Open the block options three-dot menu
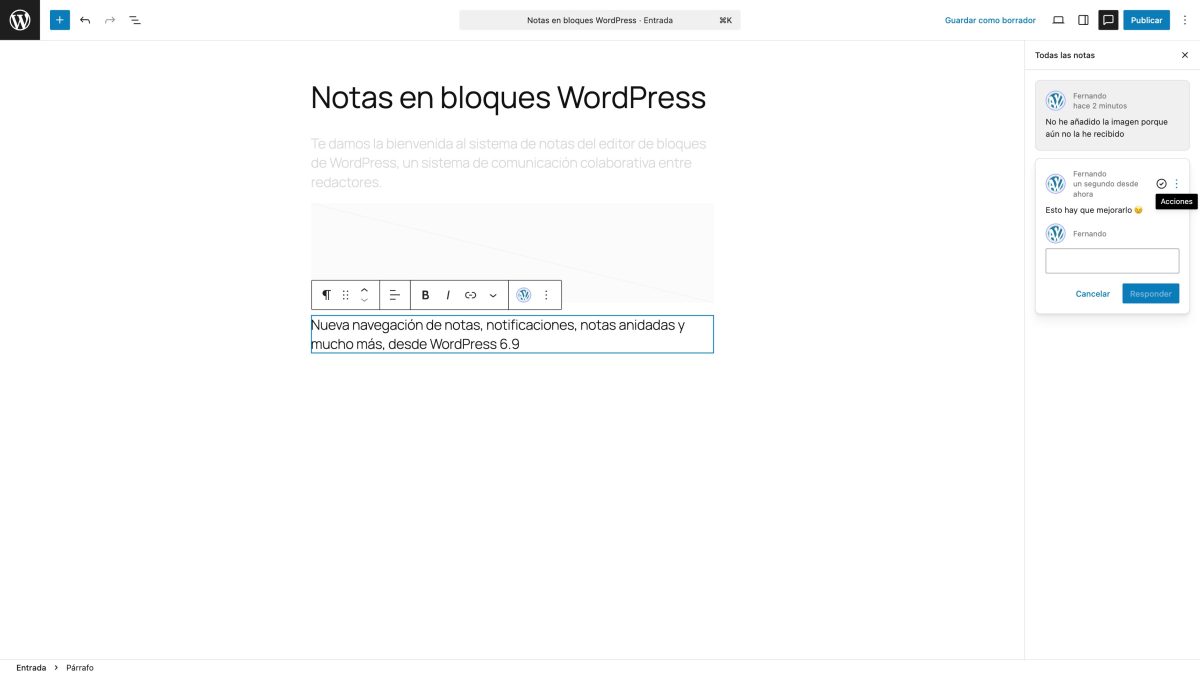Screen dimensions: 1200x675 pos(546,295)
